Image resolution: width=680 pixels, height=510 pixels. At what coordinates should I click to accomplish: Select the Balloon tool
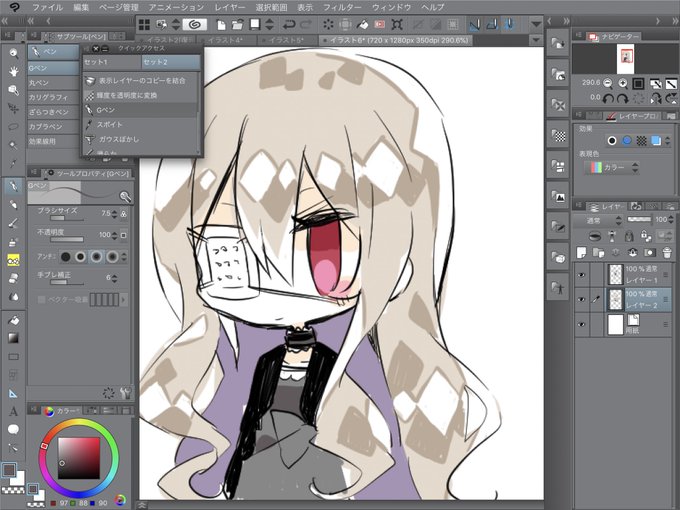13,429
